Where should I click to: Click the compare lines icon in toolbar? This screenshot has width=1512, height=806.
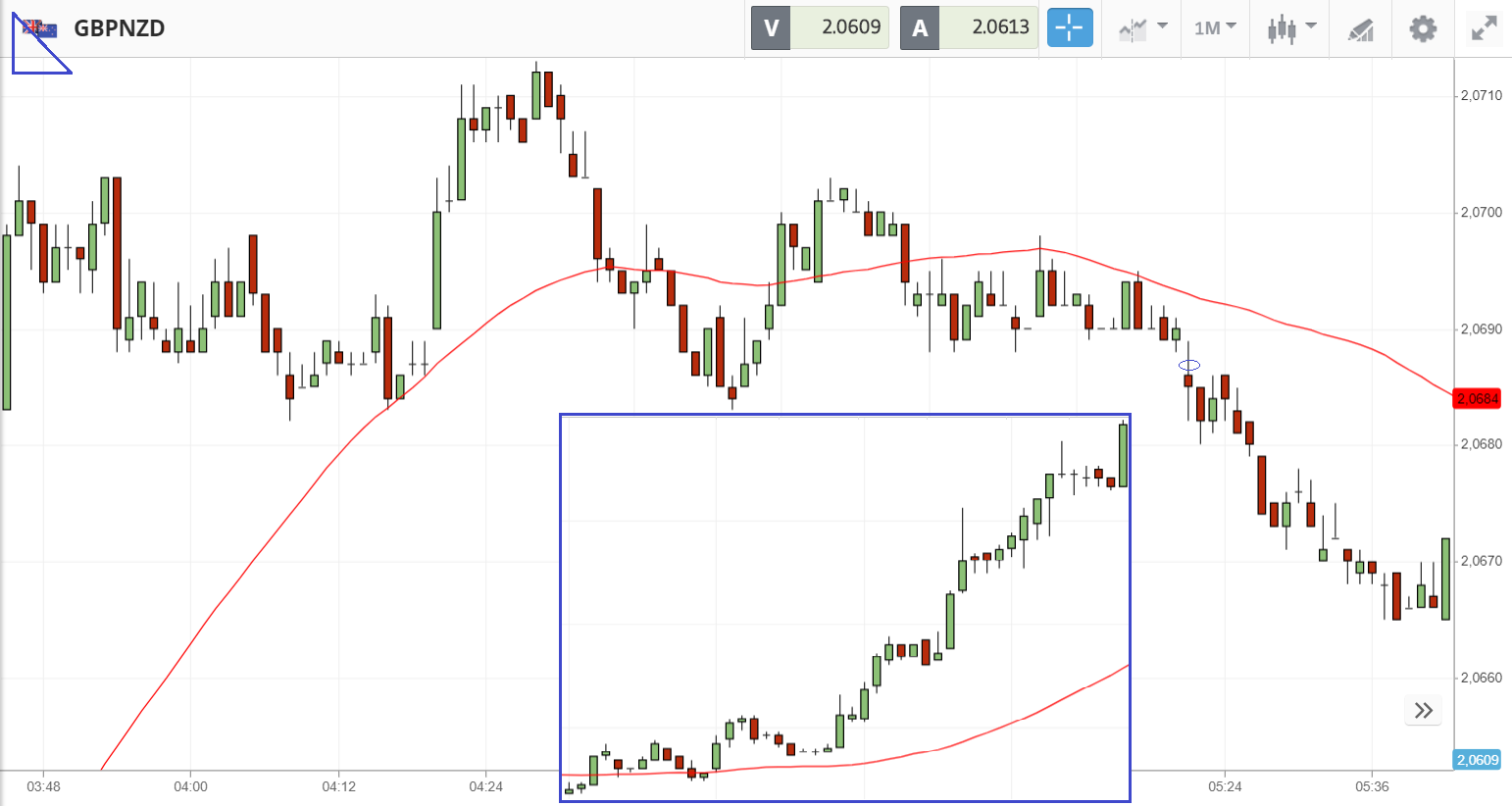tap(1134, 29)
